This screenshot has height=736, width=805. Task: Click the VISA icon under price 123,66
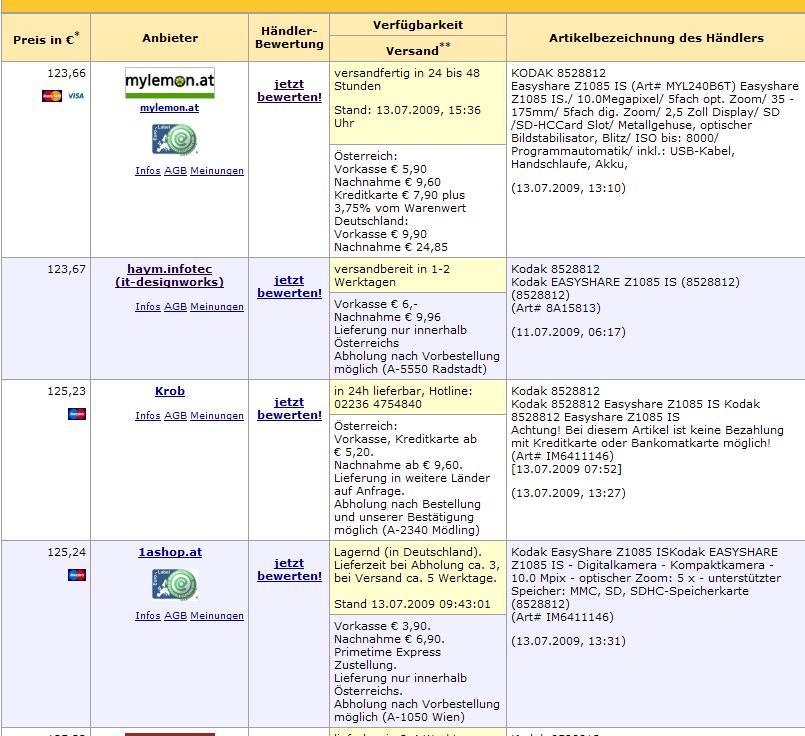coord(76,95)
